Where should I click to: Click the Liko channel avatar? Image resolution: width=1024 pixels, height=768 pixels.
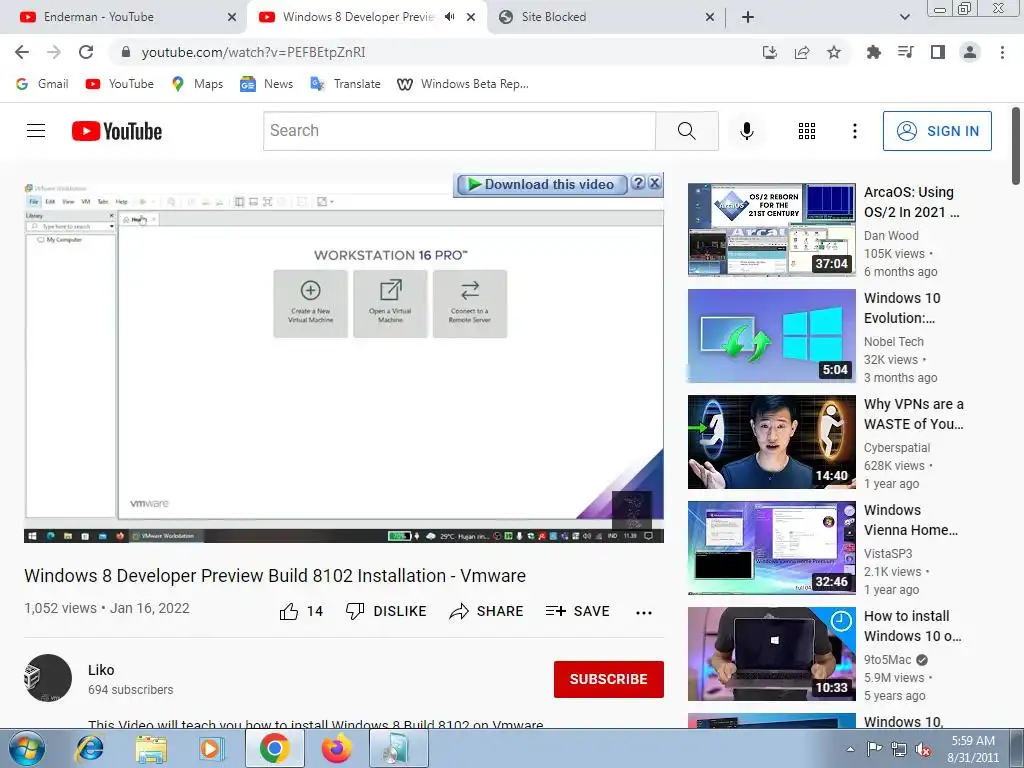click(48, 678)
